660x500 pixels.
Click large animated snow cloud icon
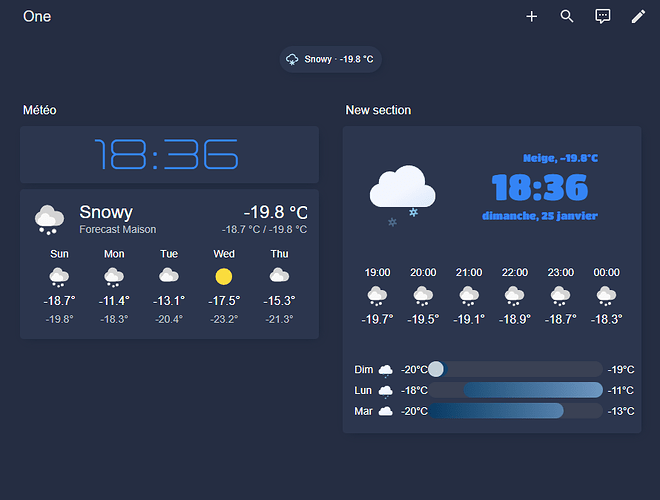(x=402, y=195)
